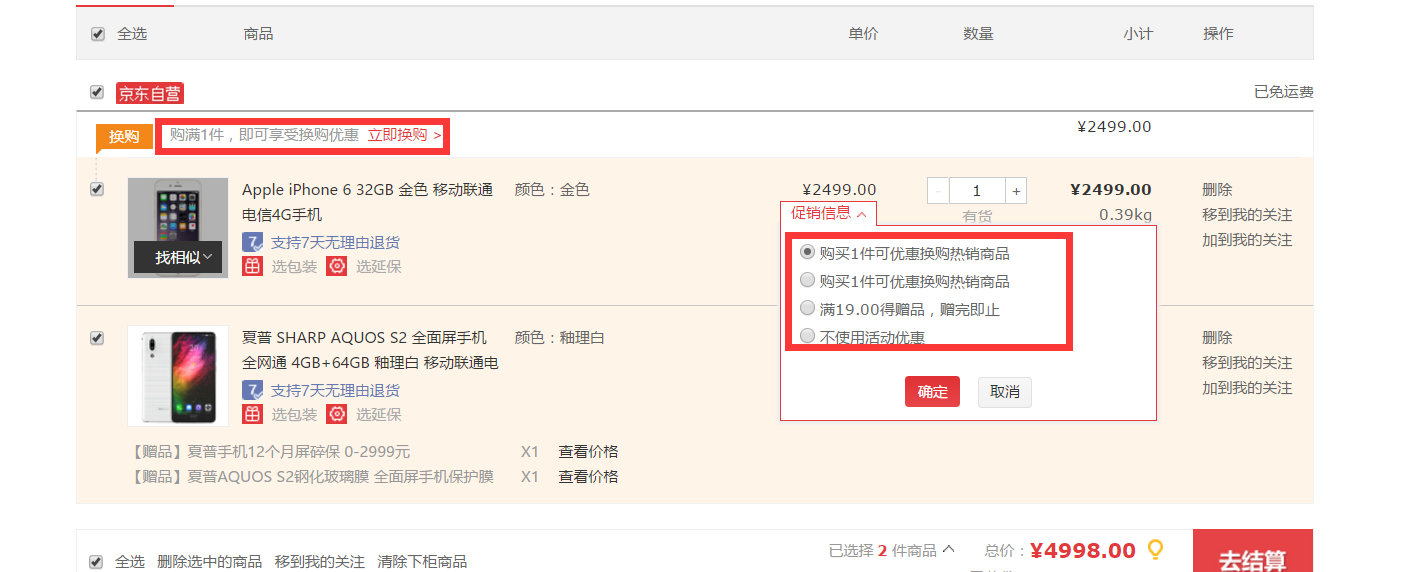1414x572 pixels.
Task: Click 删除 in the SHARP AQUOS S2 row
Action: coord(1217,337)
